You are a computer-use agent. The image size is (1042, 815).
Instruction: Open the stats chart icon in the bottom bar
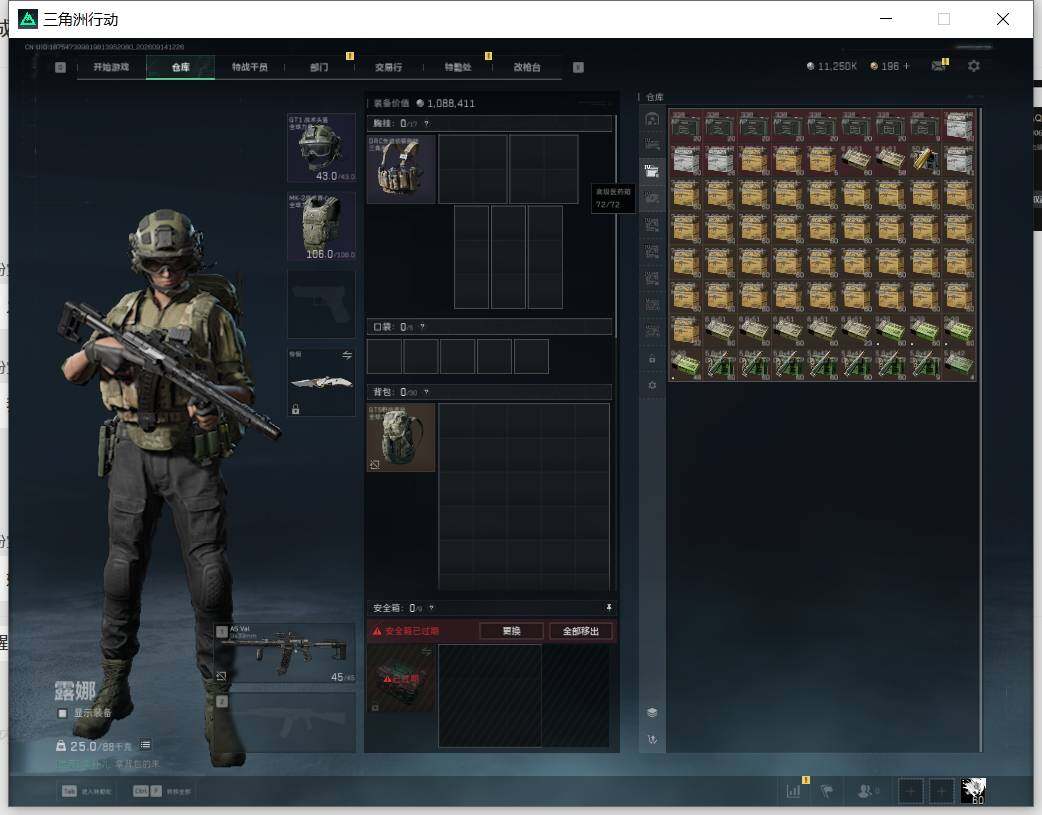point(793,790)
